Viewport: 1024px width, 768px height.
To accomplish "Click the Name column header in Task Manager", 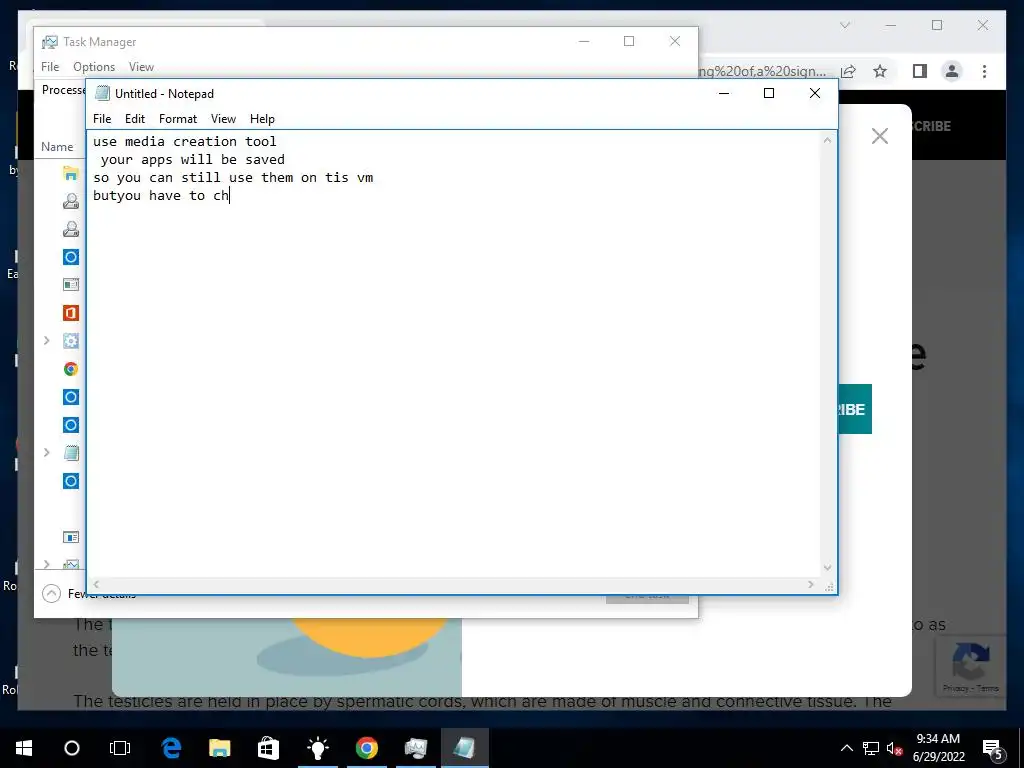I will pyautogui.click(x=57, y=147).
